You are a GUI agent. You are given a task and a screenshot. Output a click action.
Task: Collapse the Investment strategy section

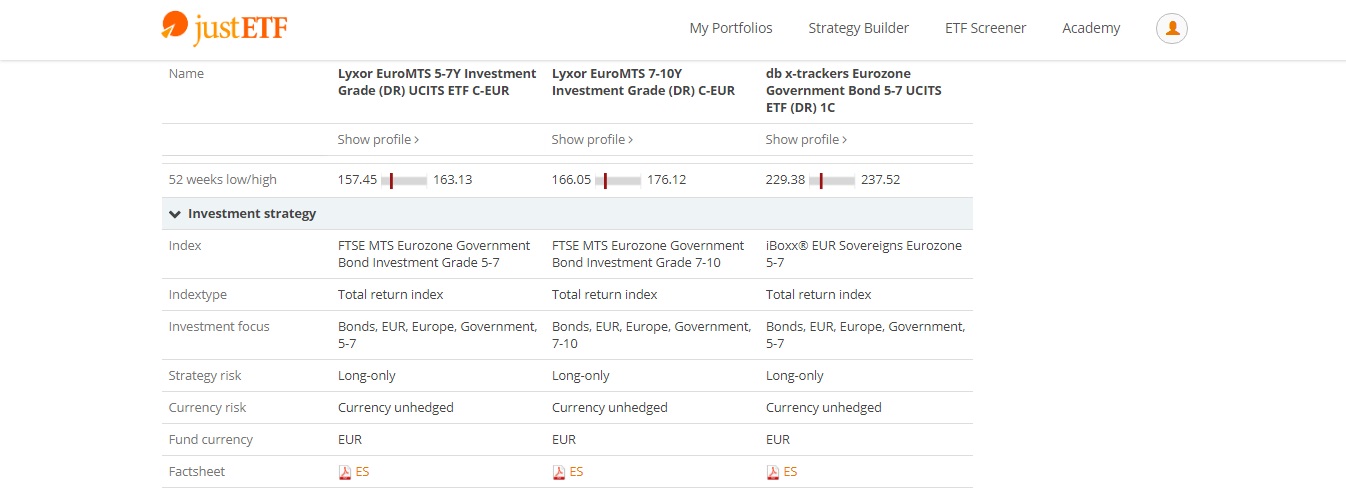pyautogui.click(x=176, y=214)
